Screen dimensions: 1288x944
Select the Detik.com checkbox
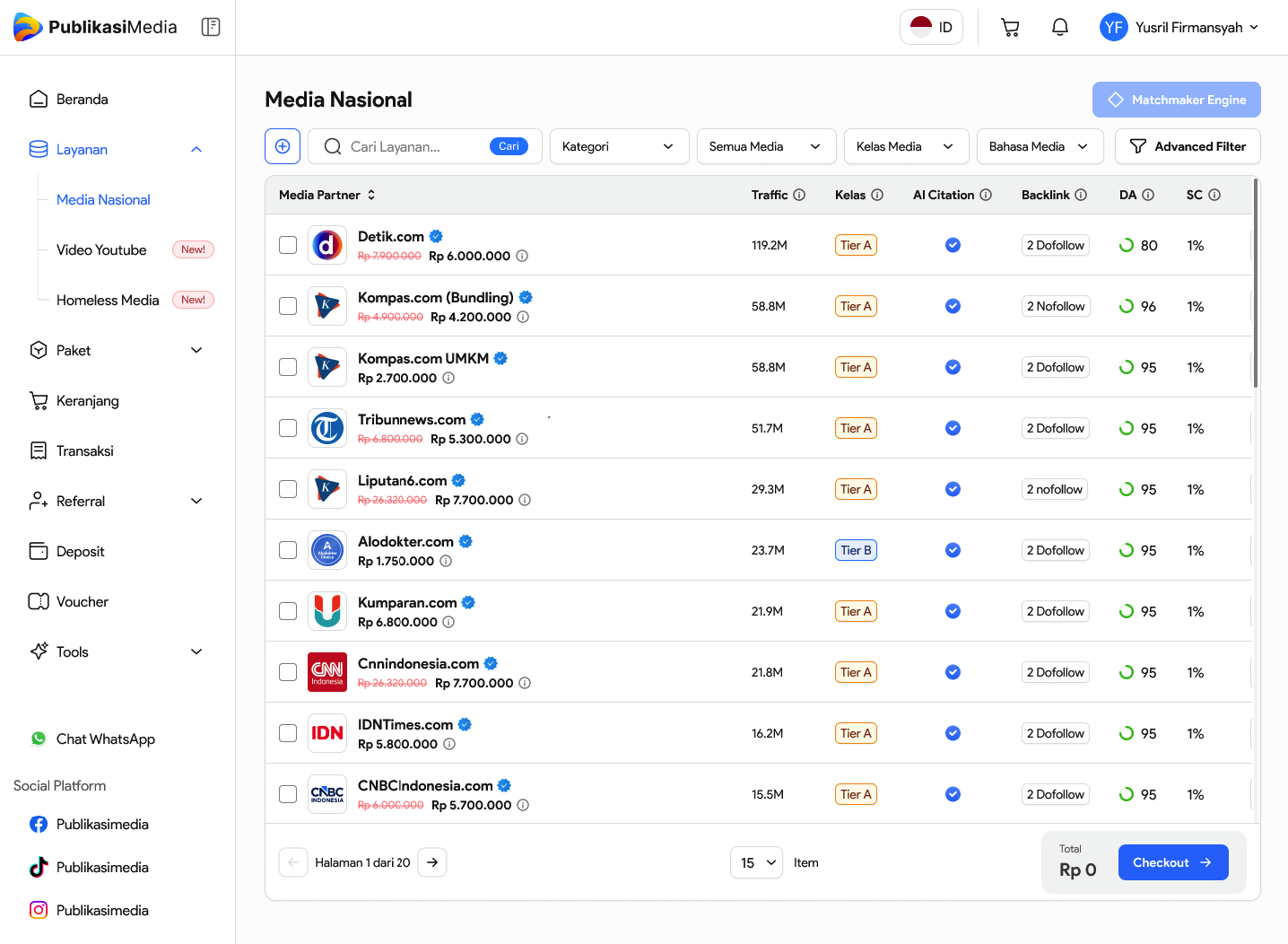(x=288, y=245)
